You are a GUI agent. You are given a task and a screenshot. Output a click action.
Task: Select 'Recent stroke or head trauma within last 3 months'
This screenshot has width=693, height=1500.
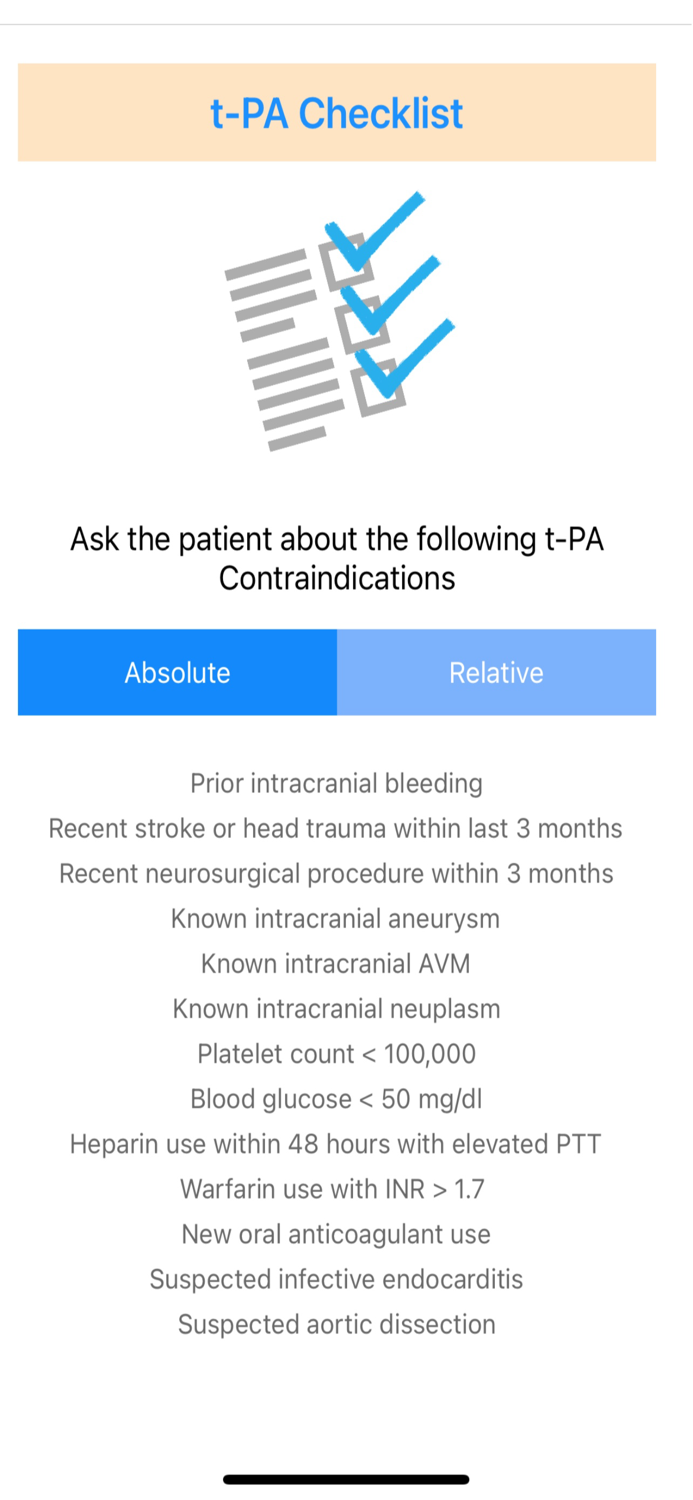pyautogui.click(x=336, y=829)
